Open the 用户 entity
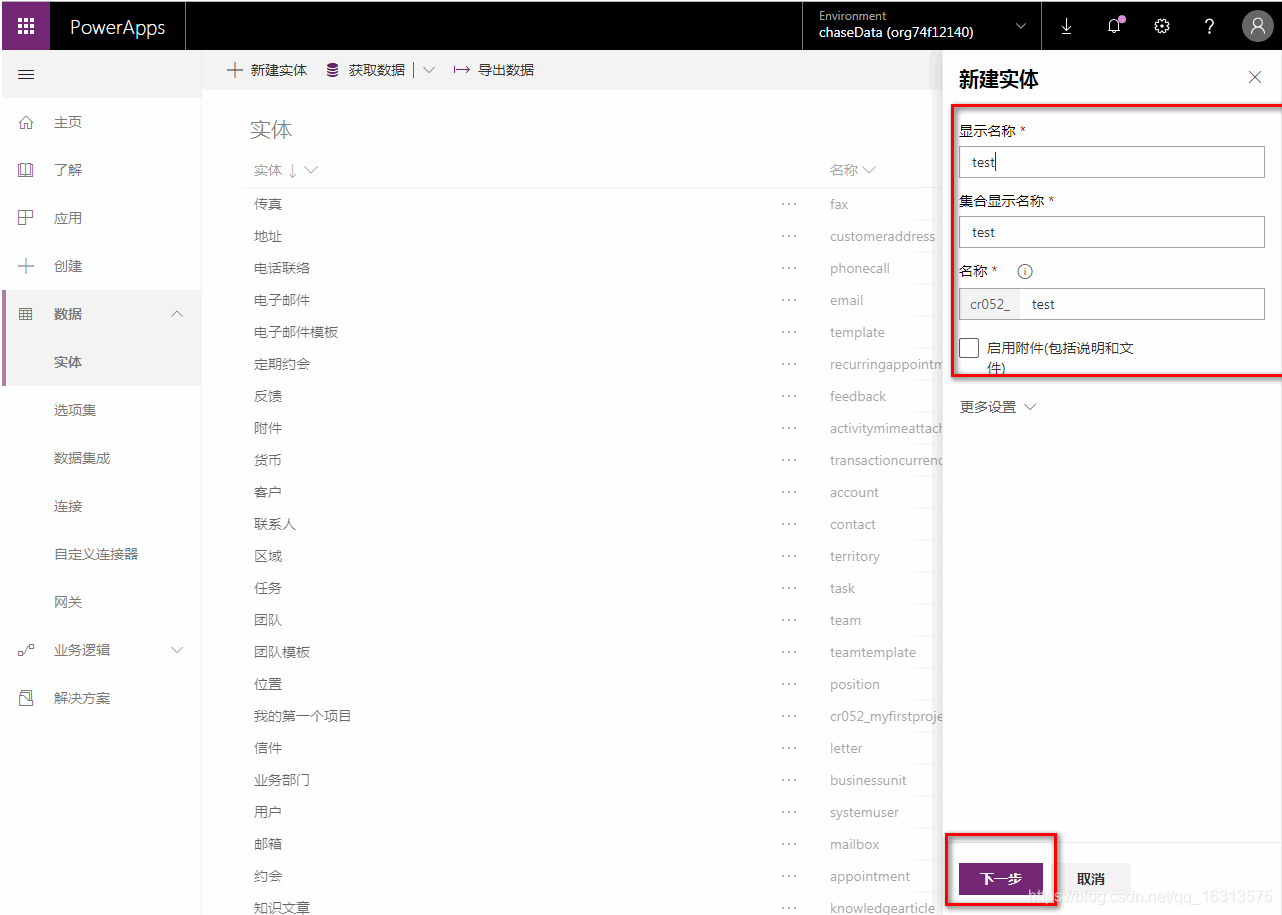Image resolution: width=1282 pixels, height=915 pixels. coord(268,812)
